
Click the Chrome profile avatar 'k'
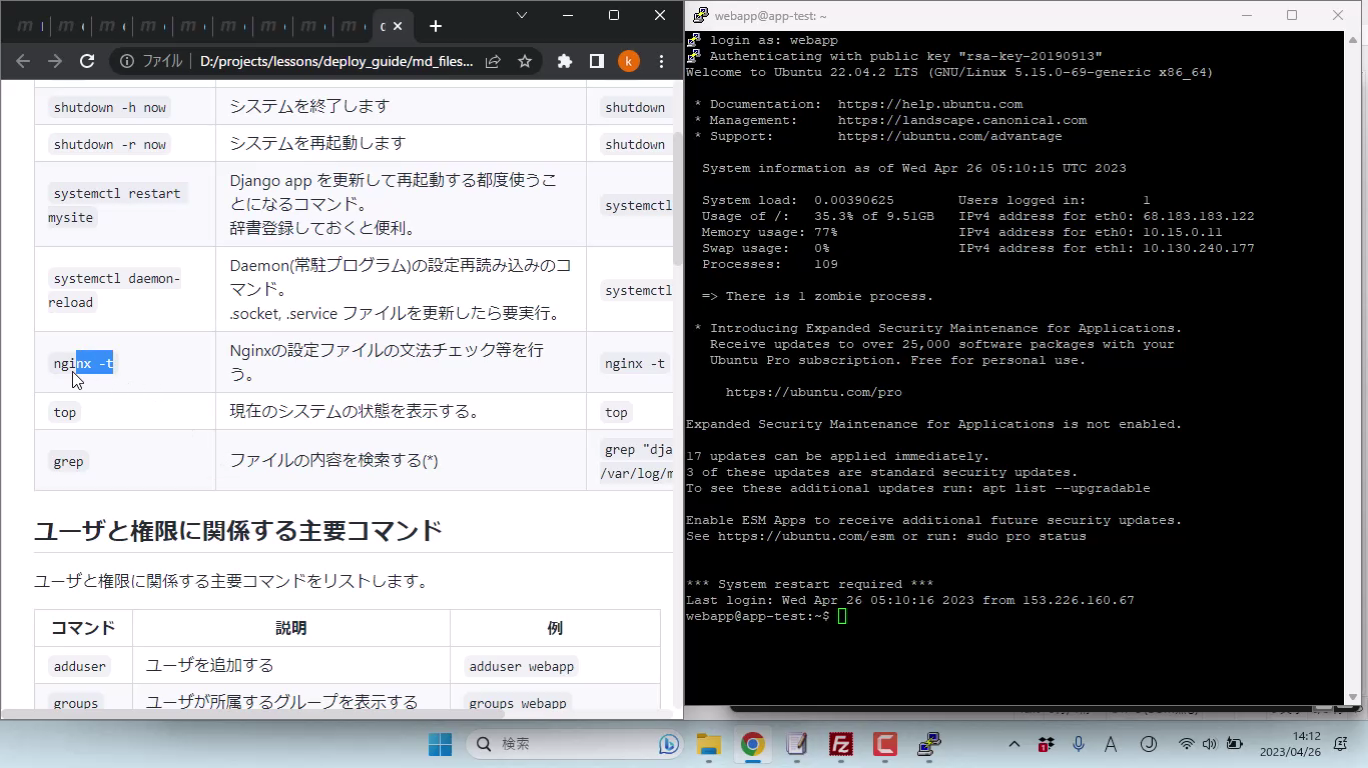[628, 61]
